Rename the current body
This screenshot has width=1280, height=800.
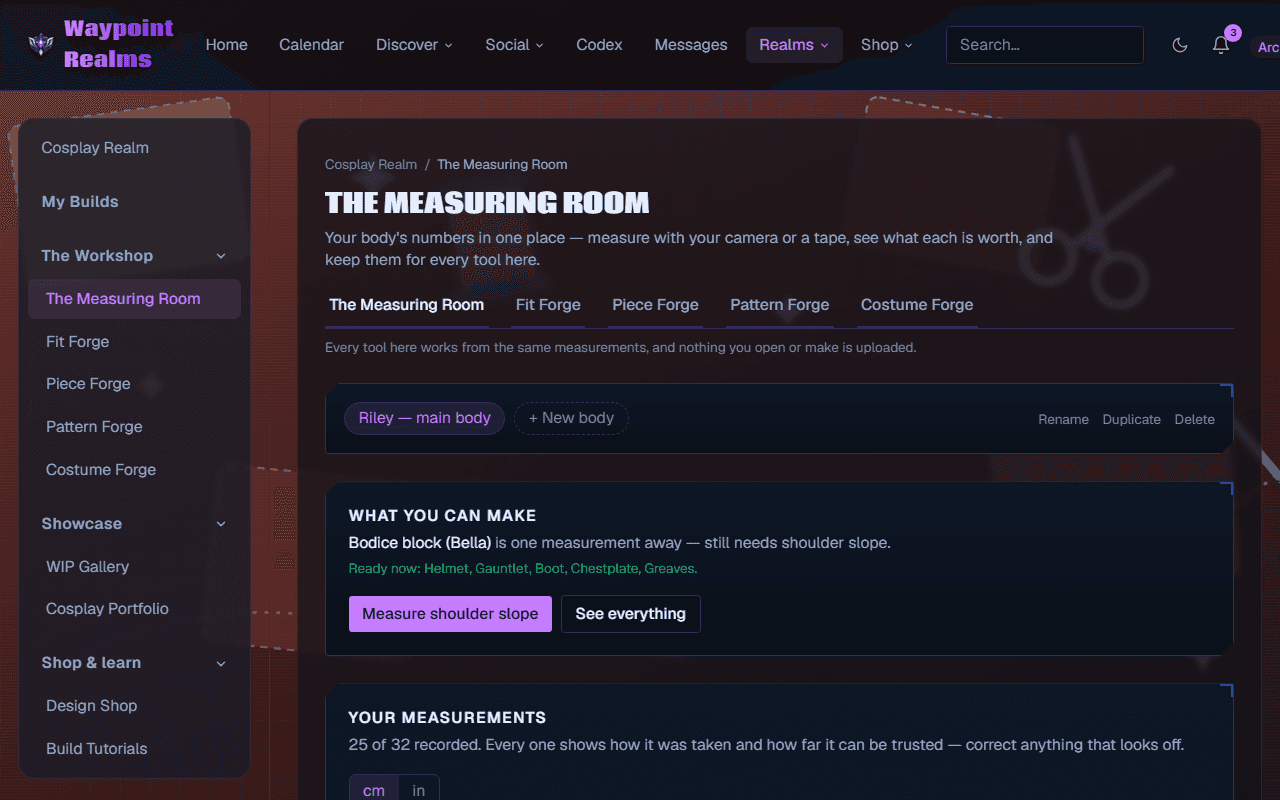pos(1063,420)
